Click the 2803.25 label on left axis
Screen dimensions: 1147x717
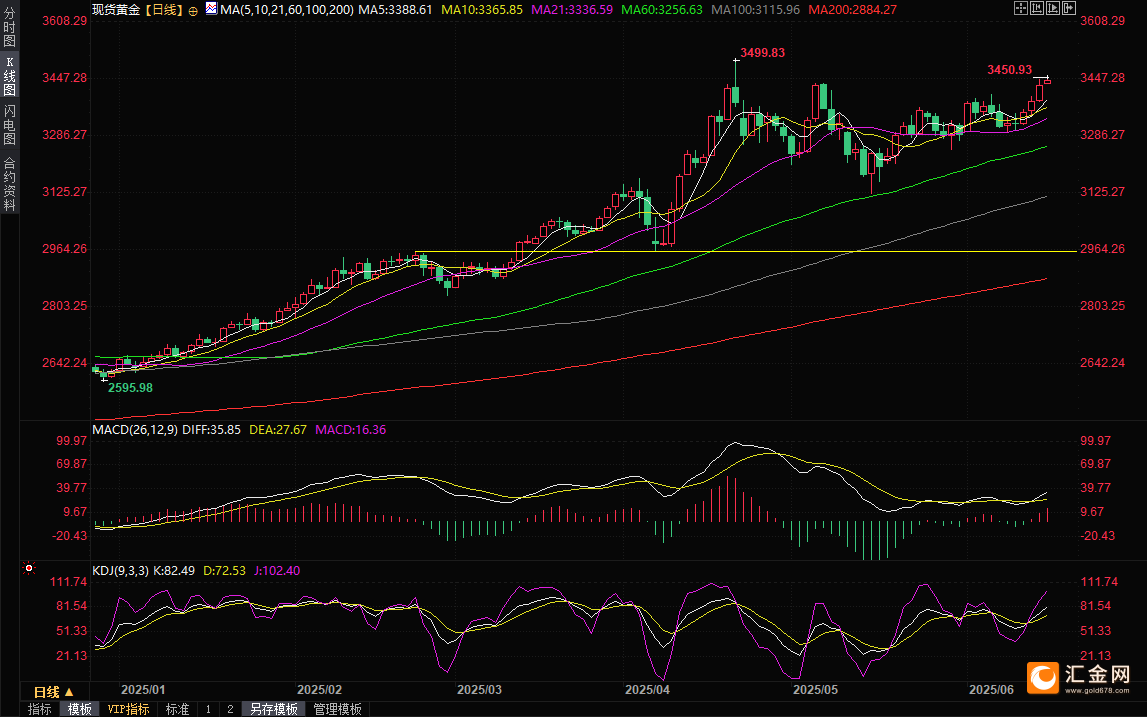(64, 306)
